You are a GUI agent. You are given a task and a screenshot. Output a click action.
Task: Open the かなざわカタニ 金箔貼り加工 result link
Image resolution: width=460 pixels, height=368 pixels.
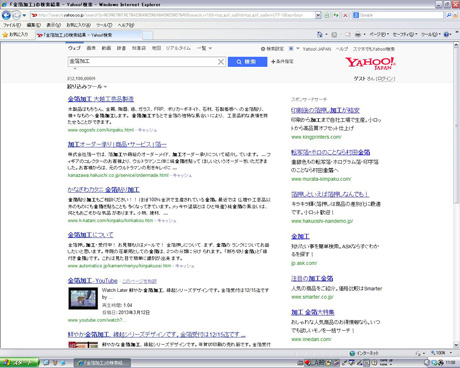click(104, 190)
